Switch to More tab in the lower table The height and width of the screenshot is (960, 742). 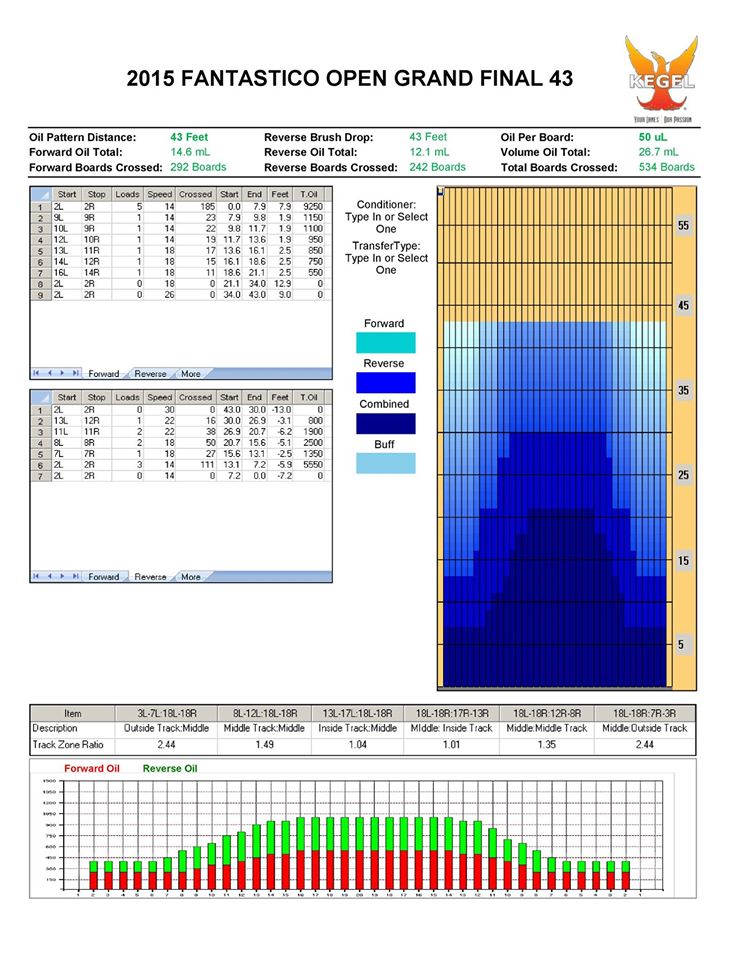[190, 577]
